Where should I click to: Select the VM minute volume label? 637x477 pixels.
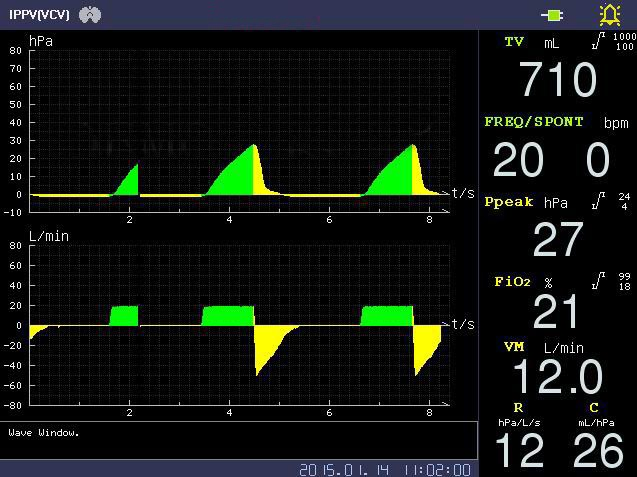click(x=514, y=346)
